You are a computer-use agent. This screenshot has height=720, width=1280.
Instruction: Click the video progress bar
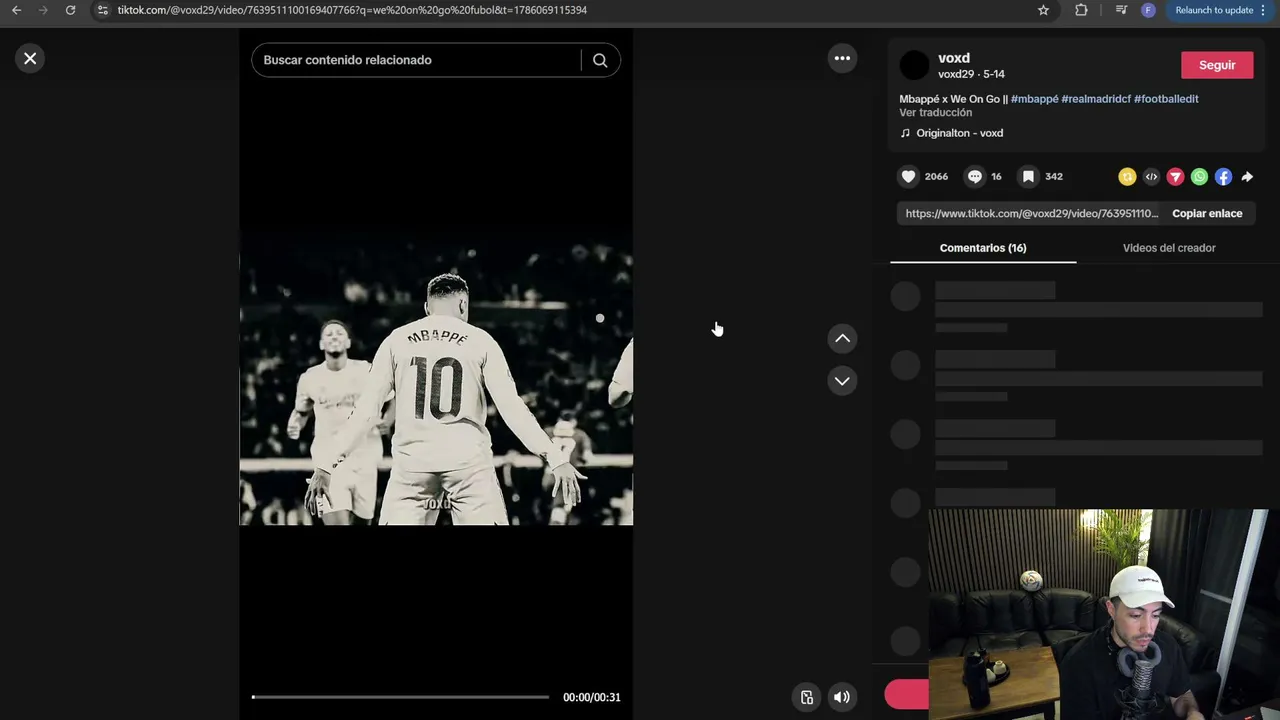click(400, 697)
